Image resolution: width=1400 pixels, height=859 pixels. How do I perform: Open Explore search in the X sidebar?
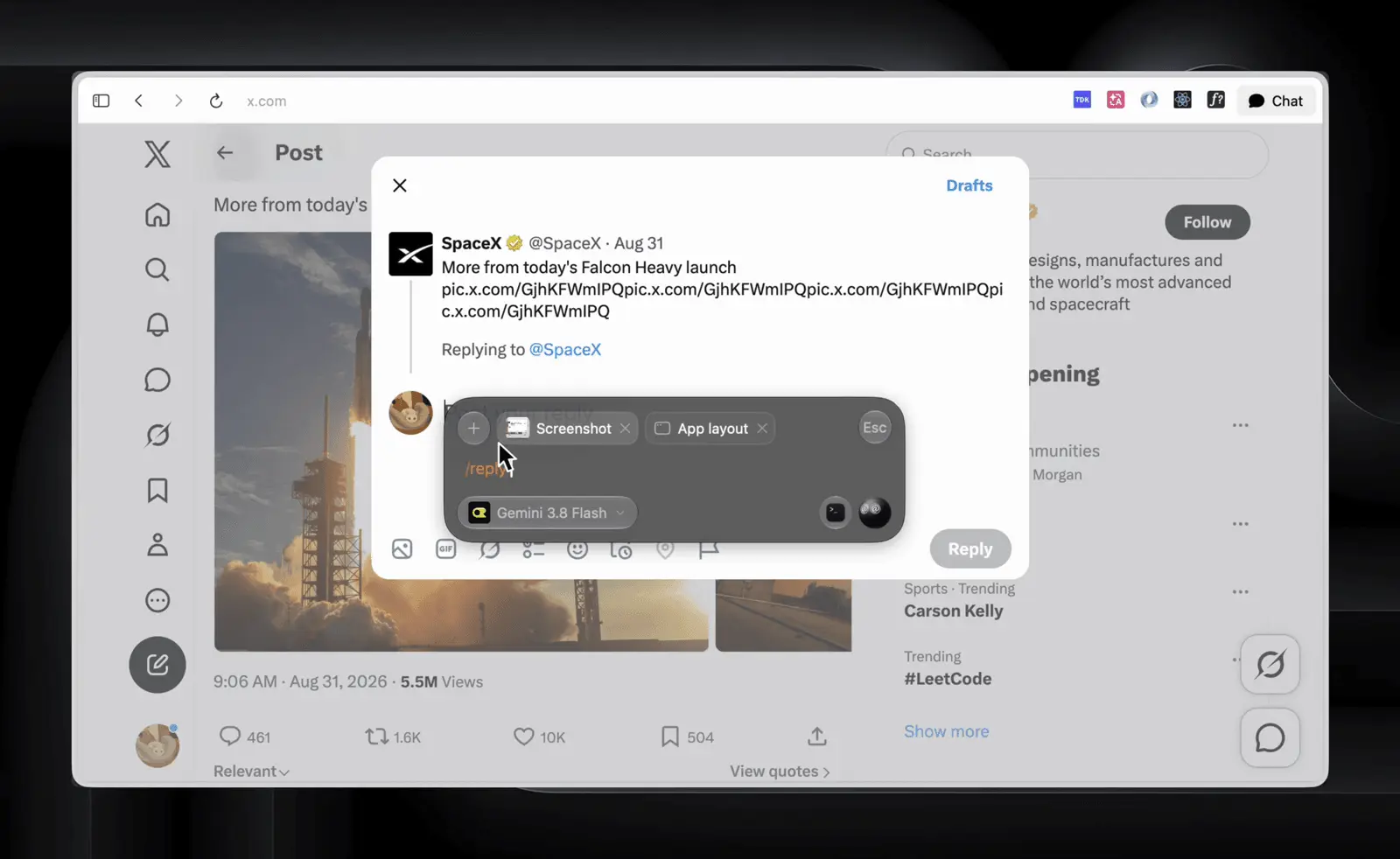157,269
